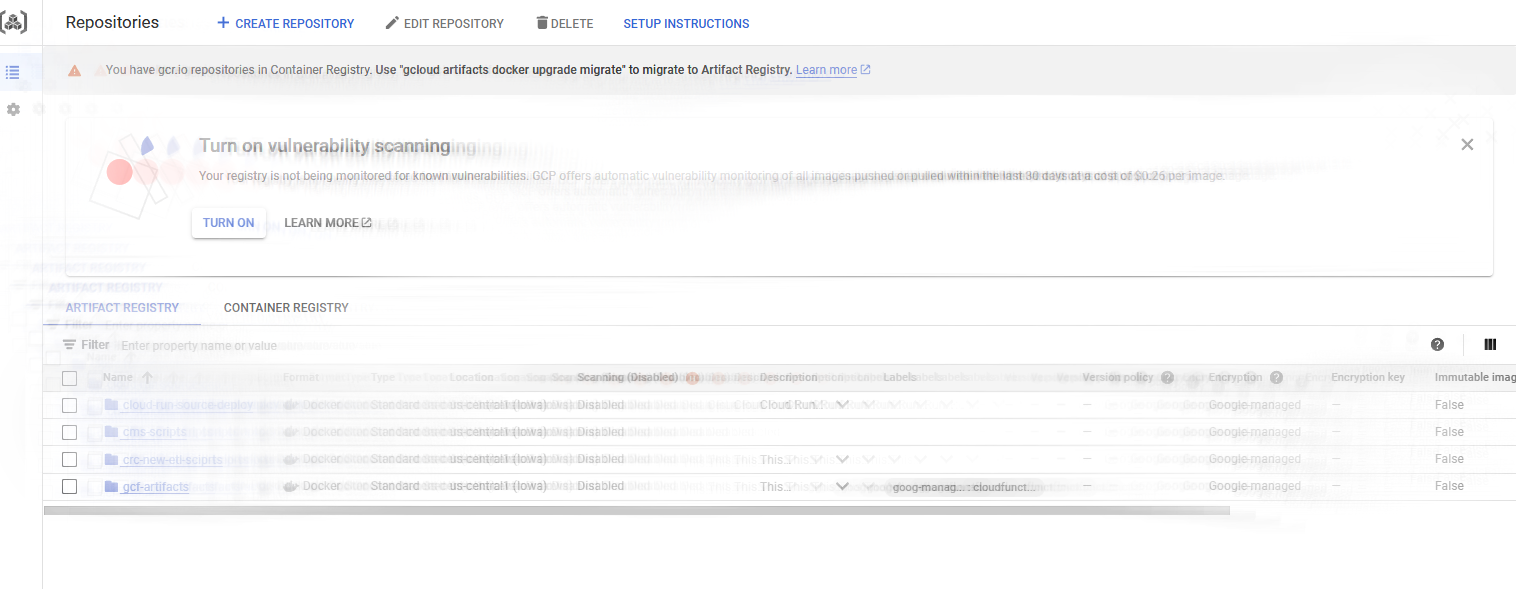Check the crc-new-etl-scipts row checkbox
Image resolution: width=1516 pixels, height=589 pixels.
[69, 459]
